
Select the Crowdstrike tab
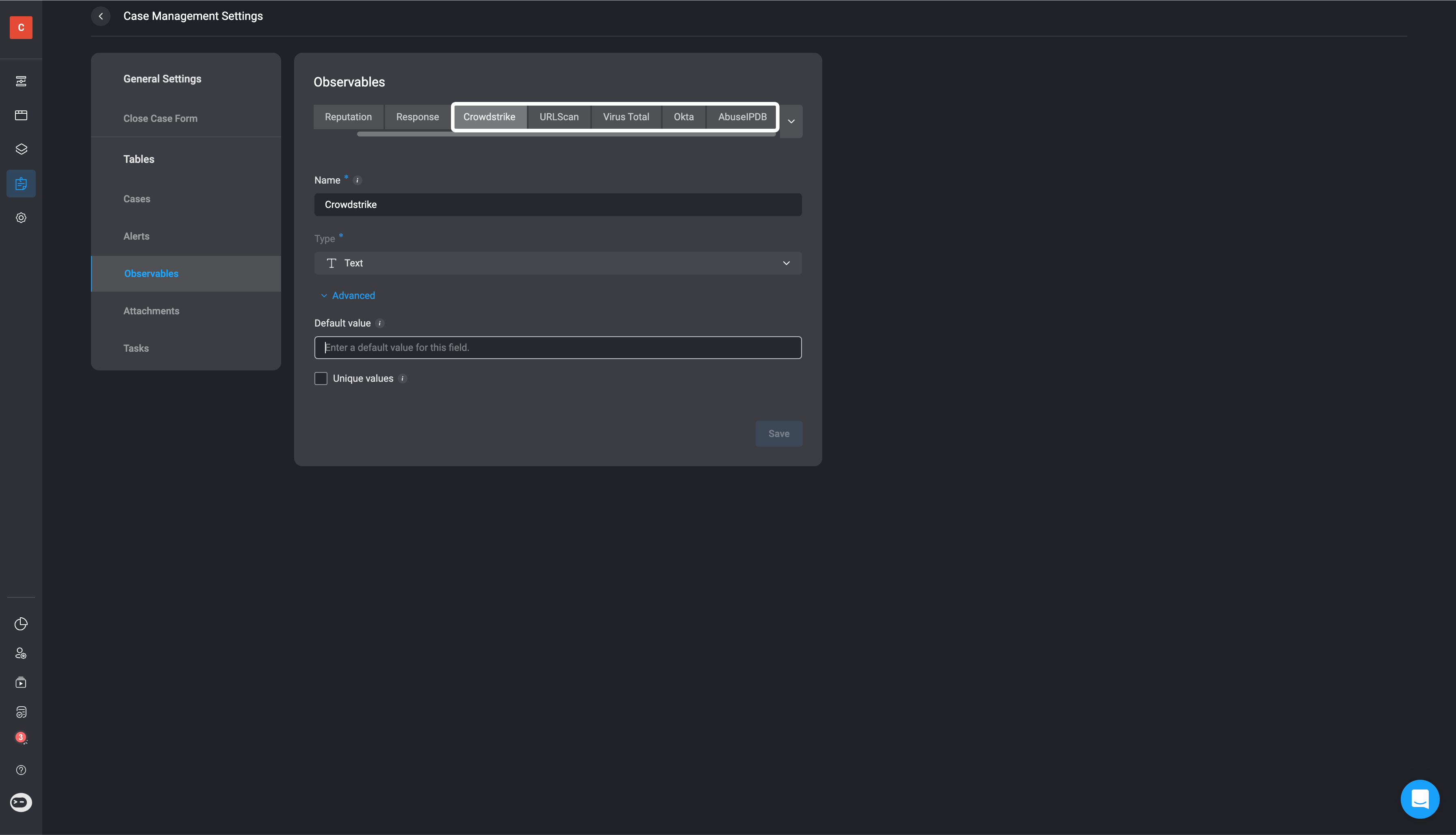click(x=490, y=117)
